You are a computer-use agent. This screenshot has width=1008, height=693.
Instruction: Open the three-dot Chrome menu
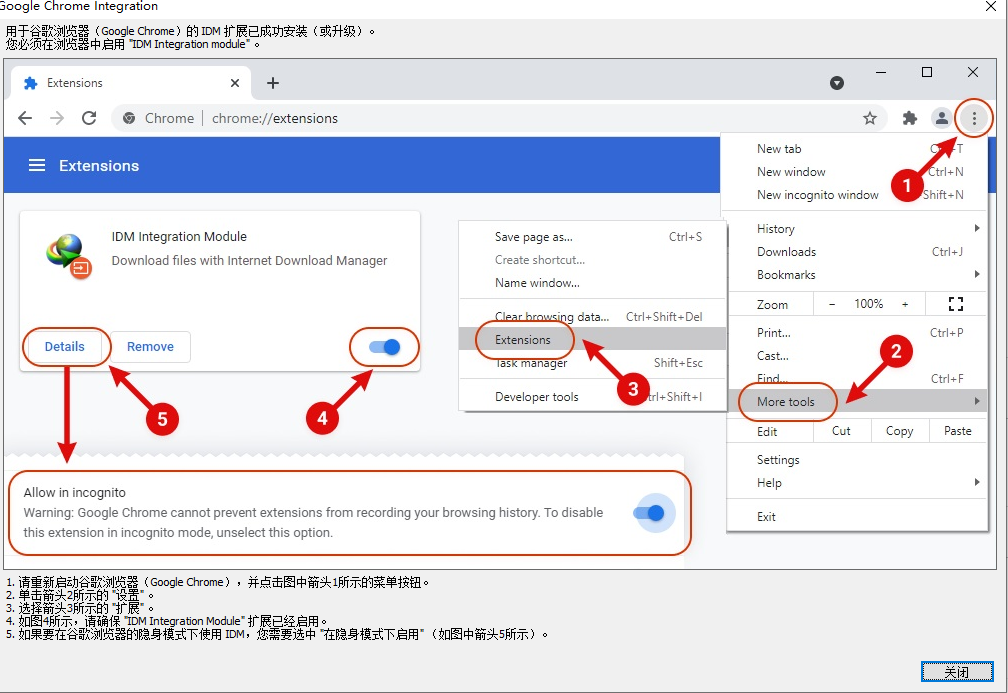(x=975, y=118)
